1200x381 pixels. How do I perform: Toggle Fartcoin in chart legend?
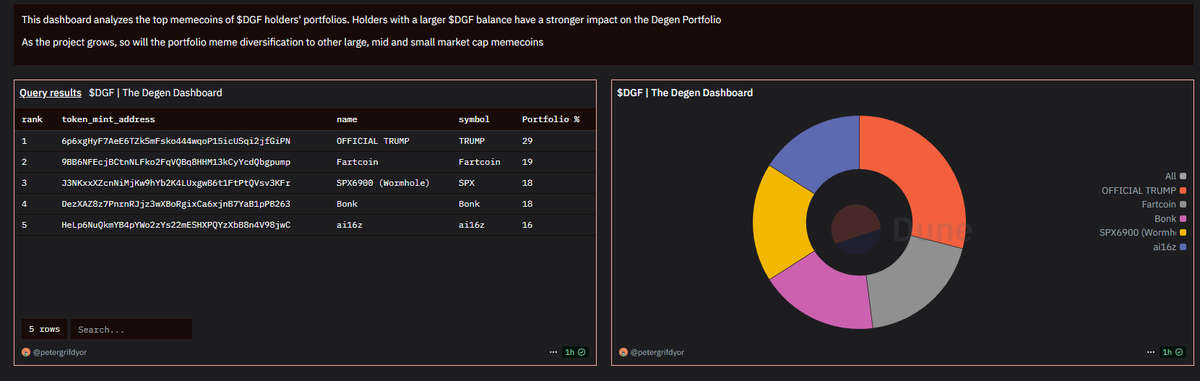pos(1164,204)
